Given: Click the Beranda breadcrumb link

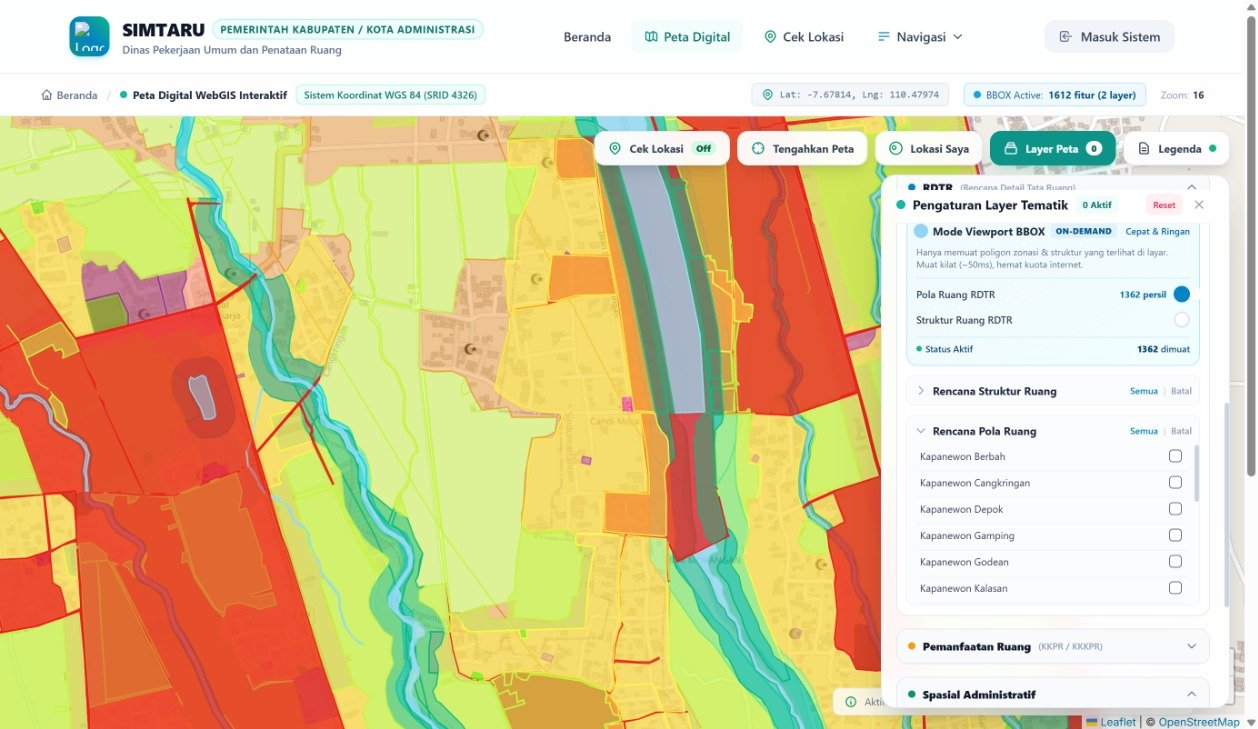Looking at the screenshot, I should (69, 95).
